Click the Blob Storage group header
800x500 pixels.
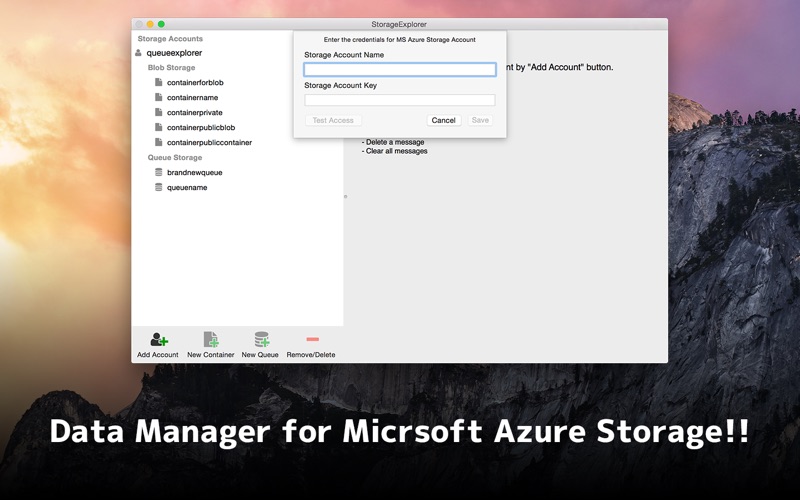pyautogui.click(x=171, y=67)
